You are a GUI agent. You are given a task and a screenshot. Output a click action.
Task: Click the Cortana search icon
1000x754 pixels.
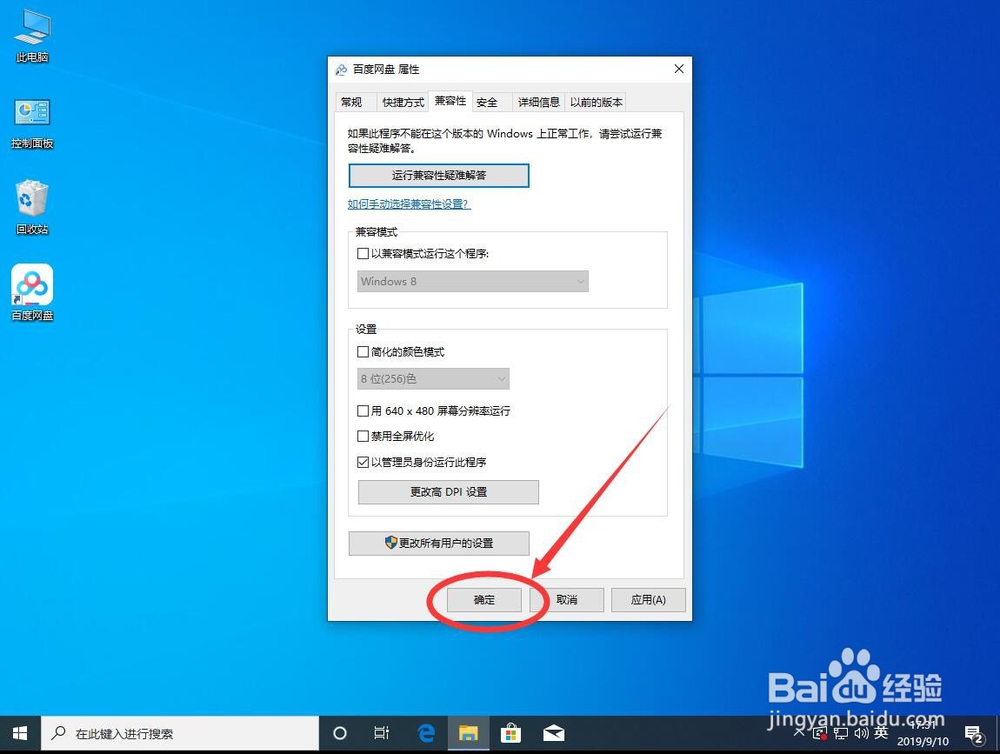(340, 733)
